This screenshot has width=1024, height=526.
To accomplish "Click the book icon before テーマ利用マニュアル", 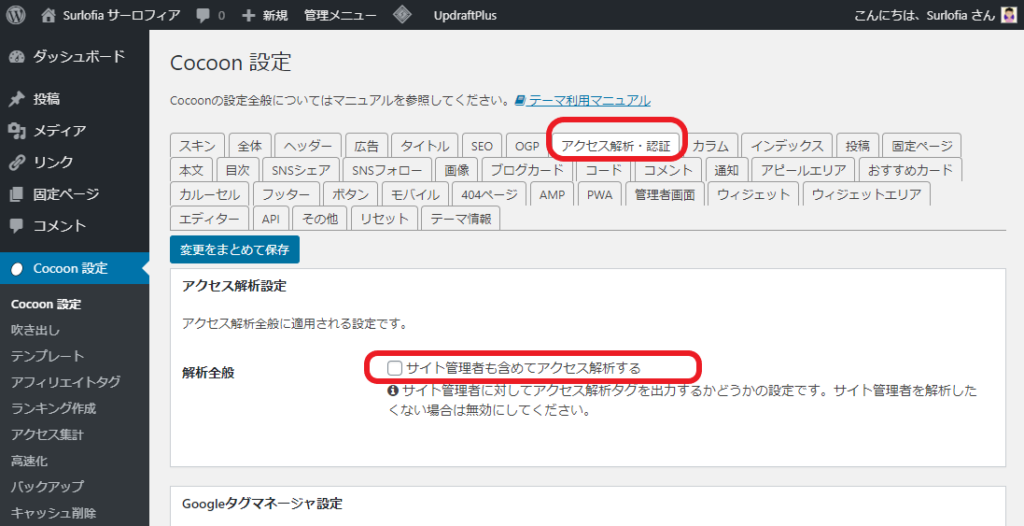I will coord(520,101).
